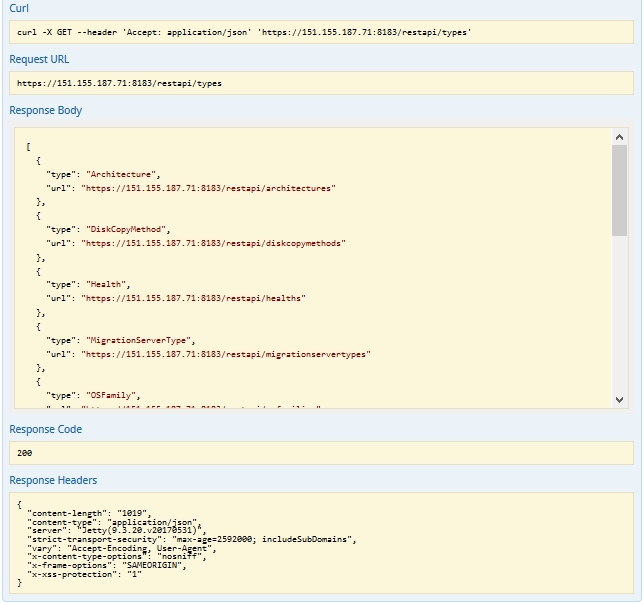Click the restapi/architectures URL in the response

tap(208, 187)
